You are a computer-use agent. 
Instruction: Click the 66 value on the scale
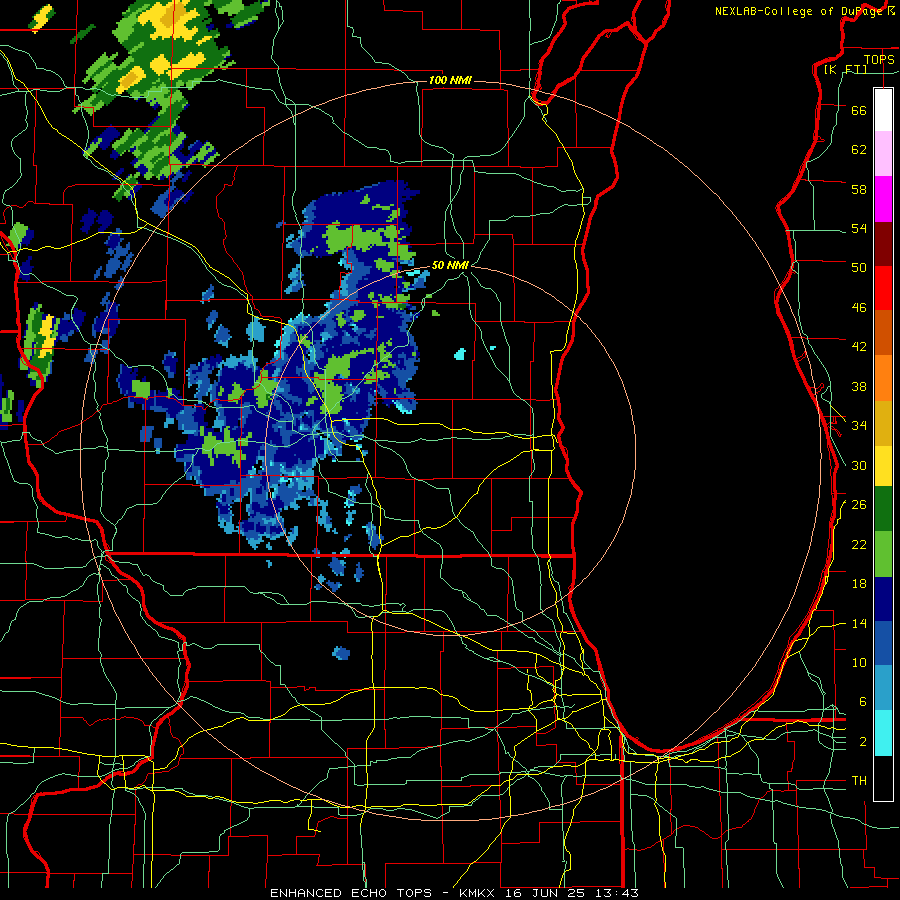859,110
